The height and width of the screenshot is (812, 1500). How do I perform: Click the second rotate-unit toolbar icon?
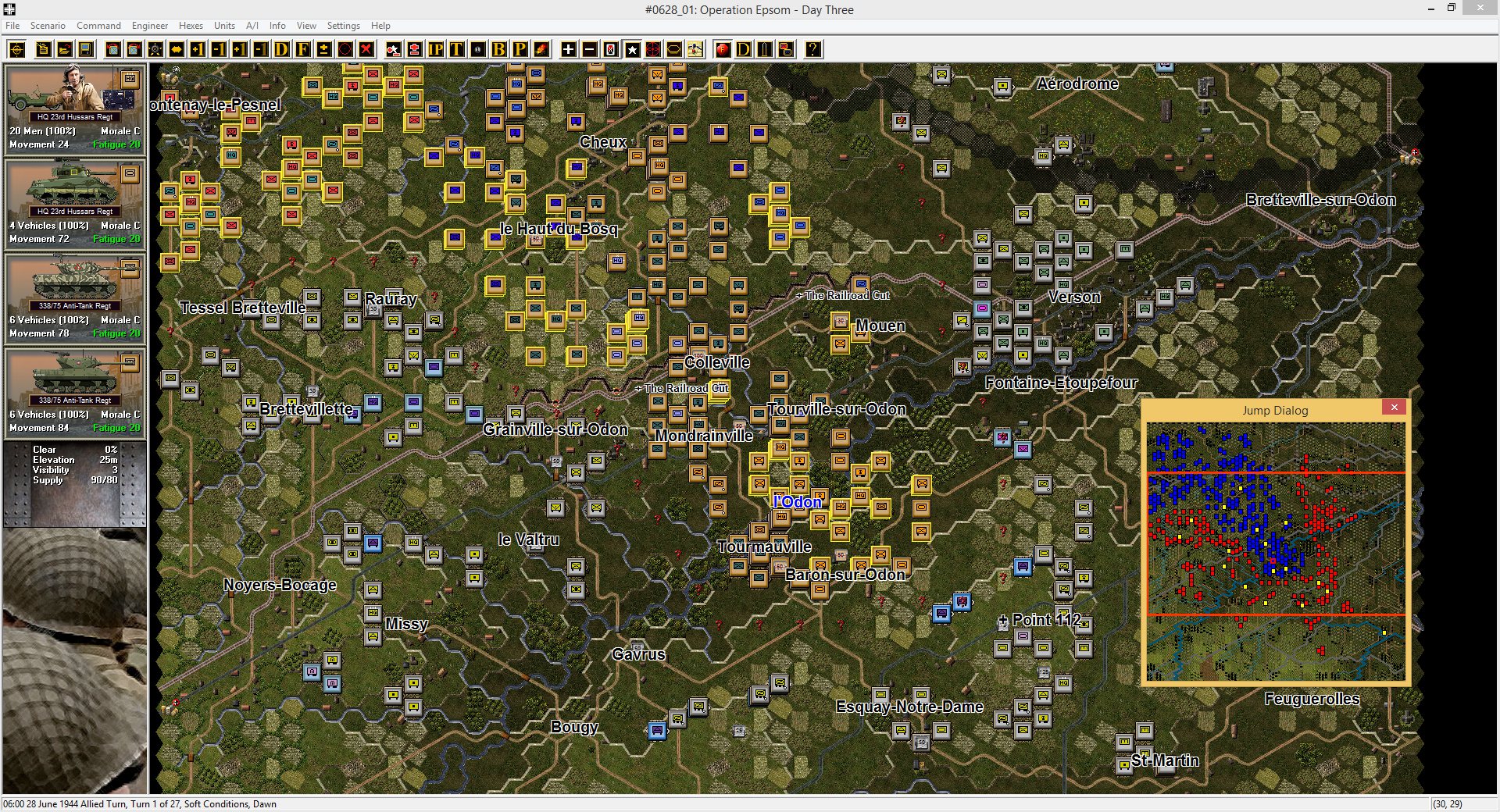134,50
